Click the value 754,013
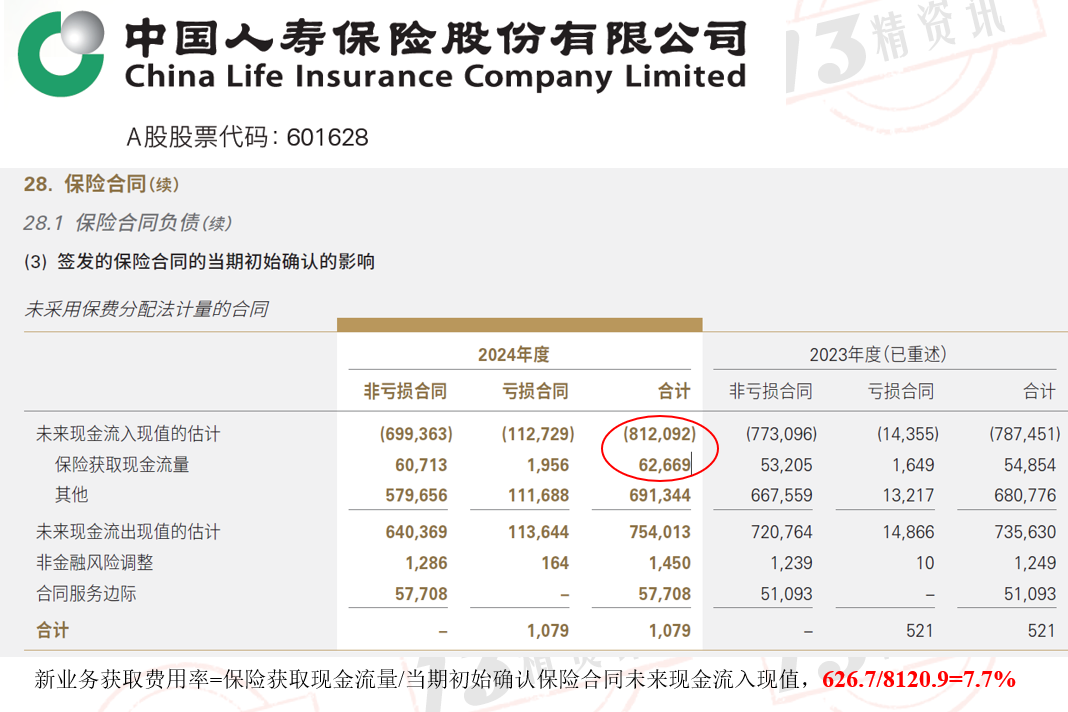Image resolution: width=1068 pixels, height=712 pixels. (659, 532)
